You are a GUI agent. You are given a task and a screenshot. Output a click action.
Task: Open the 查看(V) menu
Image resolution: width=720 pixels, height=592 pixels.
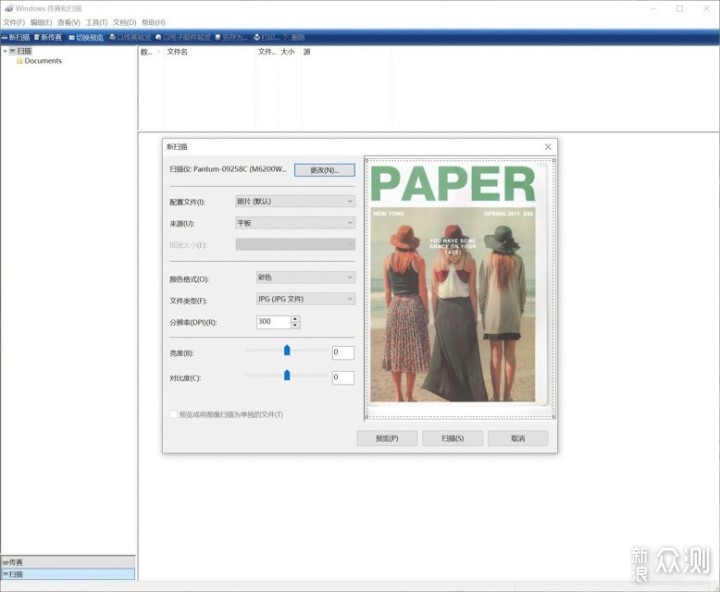(x=69, y=22)
